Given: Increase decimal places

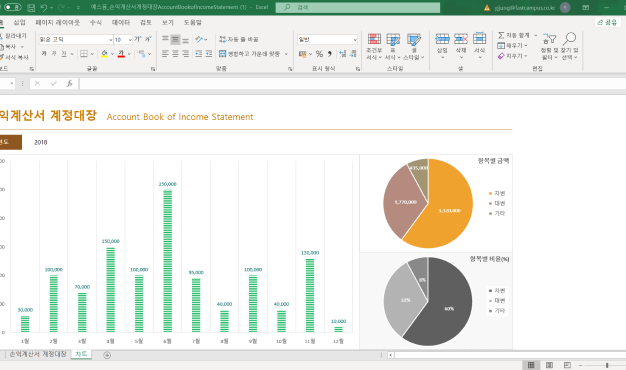Looking at the screenshot, I should 343,53.
